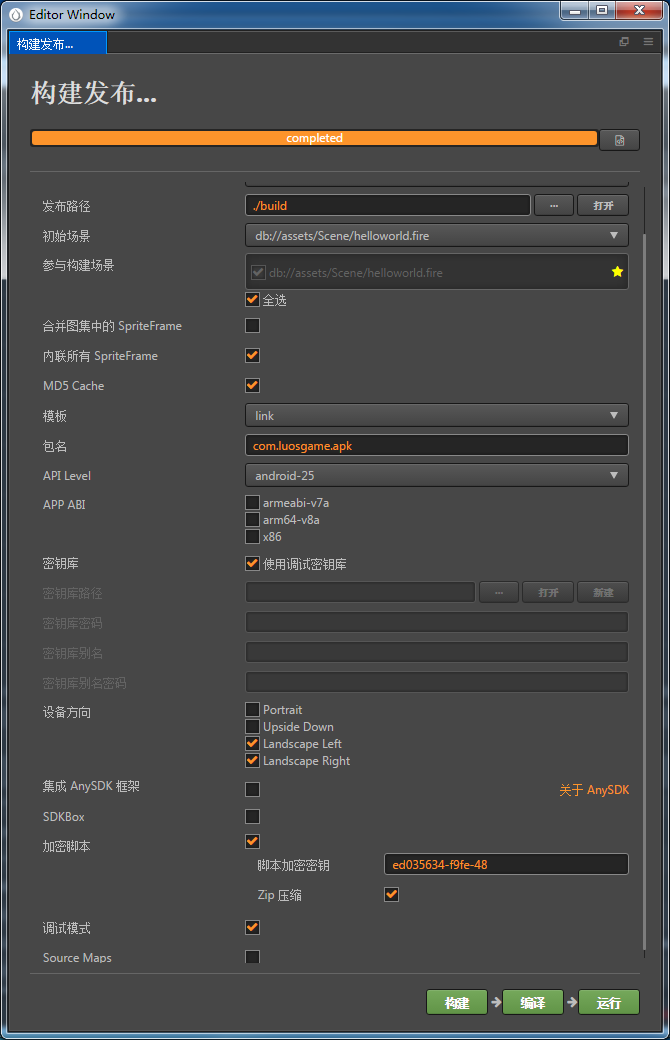Enable Upside Down orientation checkbox
The height and width of the screenshot is (1040, 670).
(x=252, y=726)
